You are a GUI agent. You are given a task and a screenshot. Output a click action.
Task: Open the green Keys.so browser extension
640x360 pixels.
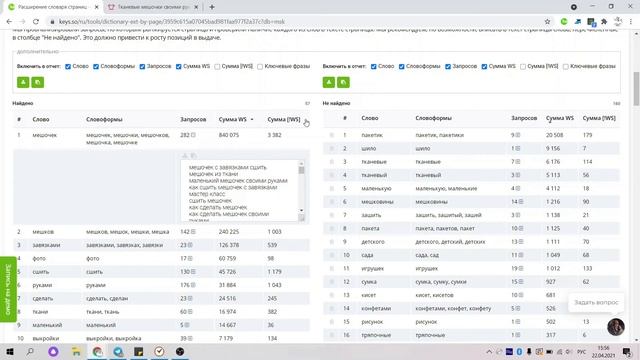(564, 22)
